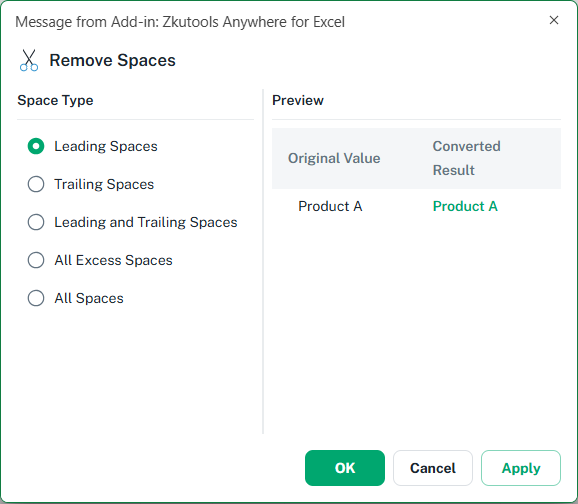Viewport: 578px width, 504px height.
Task: Click the Remove Spaces dialog title
Action: 112,60
